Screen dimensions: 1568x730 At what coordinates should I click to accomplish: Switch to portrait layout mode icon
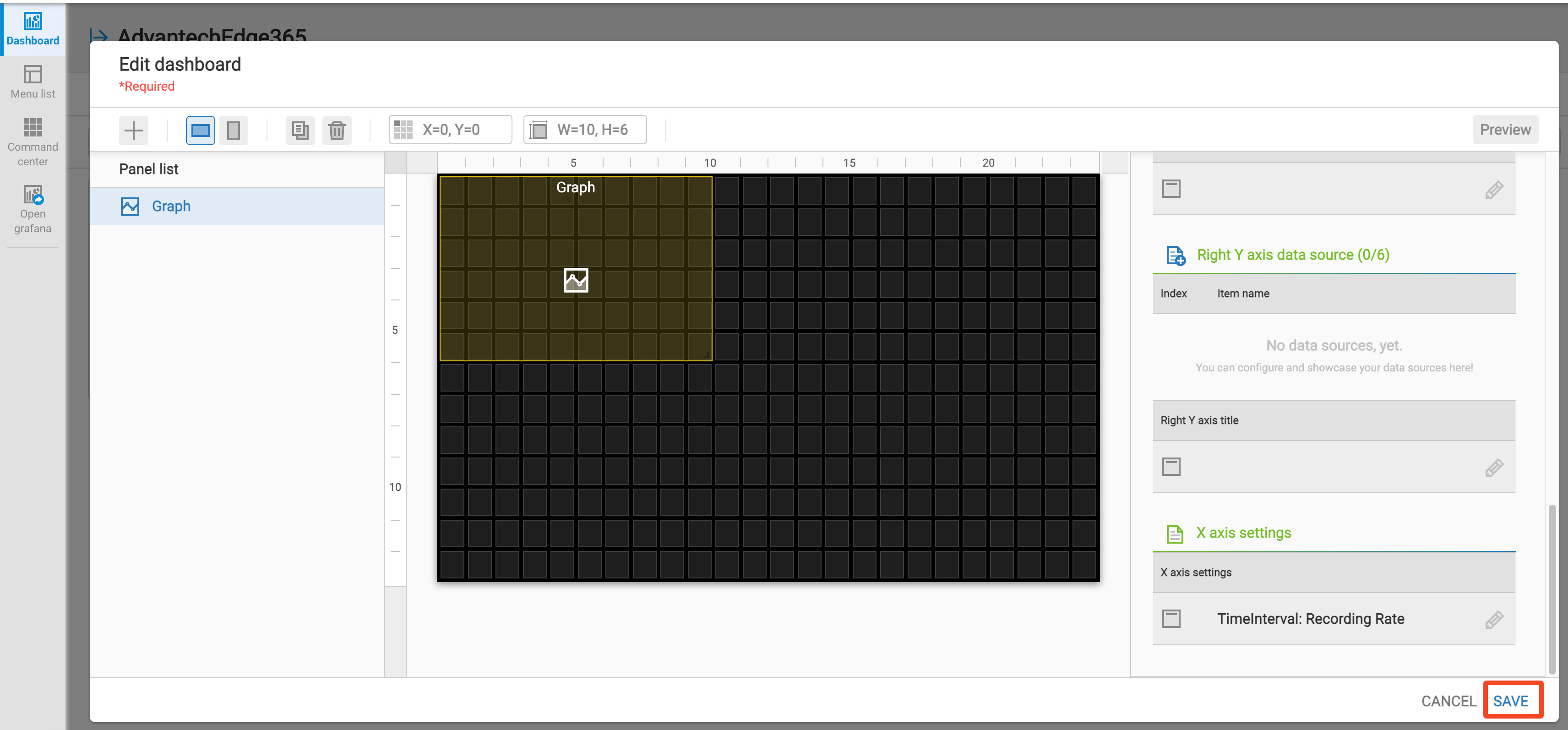coord(234,130)
